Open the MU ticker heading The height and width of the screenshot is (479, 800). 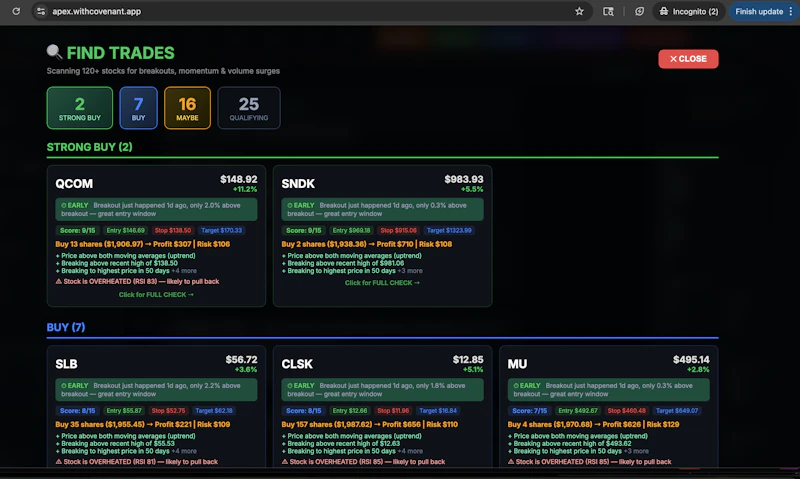(x=517, y=364)
